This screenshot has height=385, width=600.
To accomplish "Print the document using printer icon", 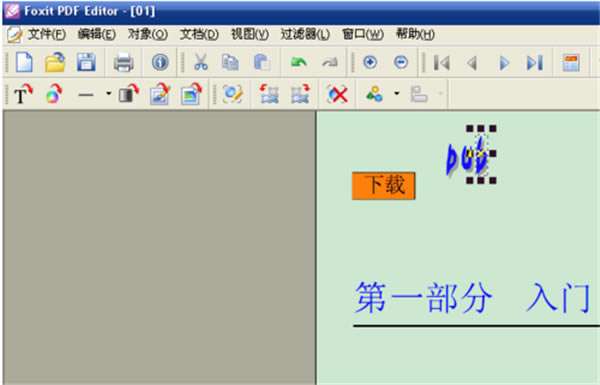I will point(124,62).
